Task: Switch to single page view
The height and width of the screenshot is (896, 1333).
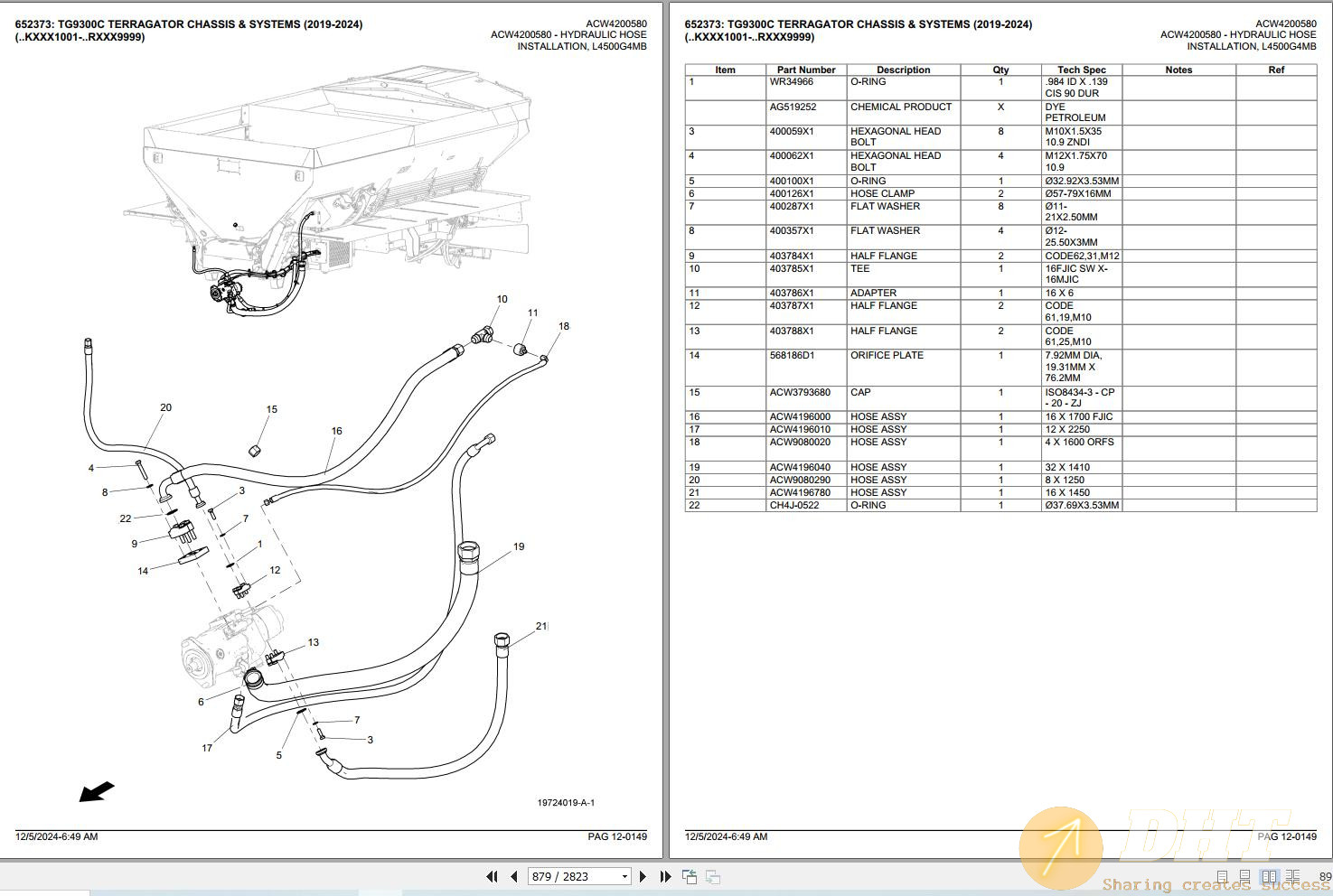Action: pyautogui.click(x=1222, y=877)
